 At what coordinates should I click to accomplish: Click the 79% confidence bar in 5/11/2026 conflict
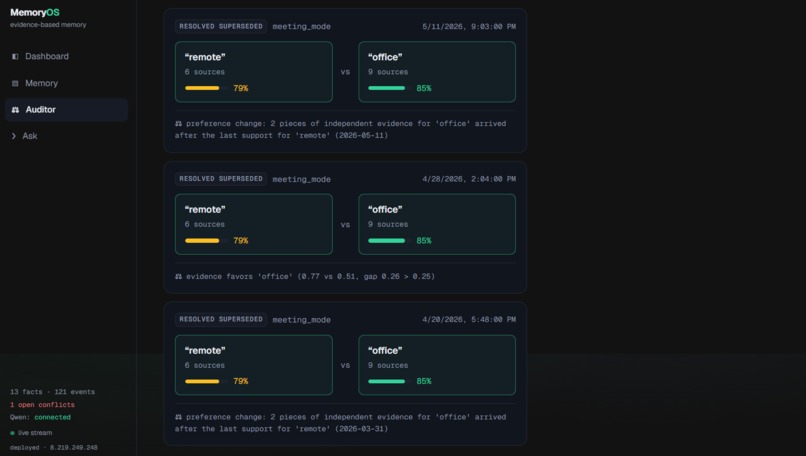point(206,88)
